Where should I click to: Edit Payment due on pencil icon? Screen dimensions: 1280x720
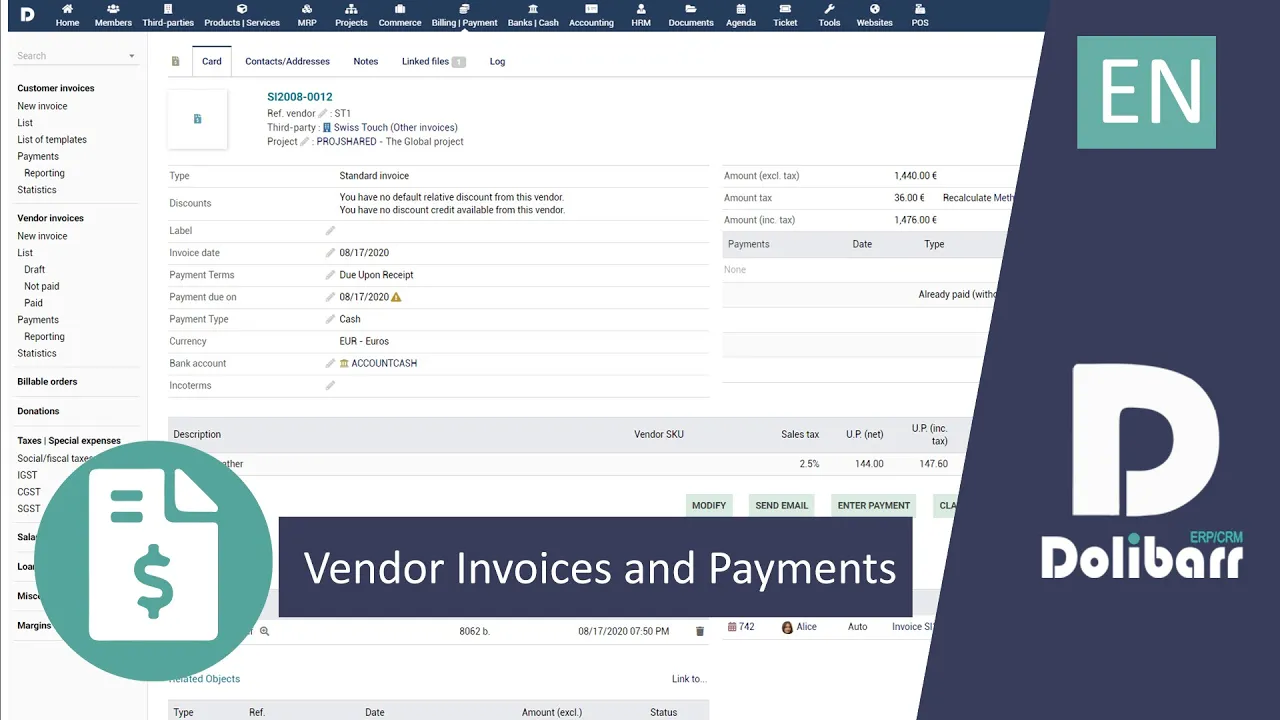click(330, 297)
